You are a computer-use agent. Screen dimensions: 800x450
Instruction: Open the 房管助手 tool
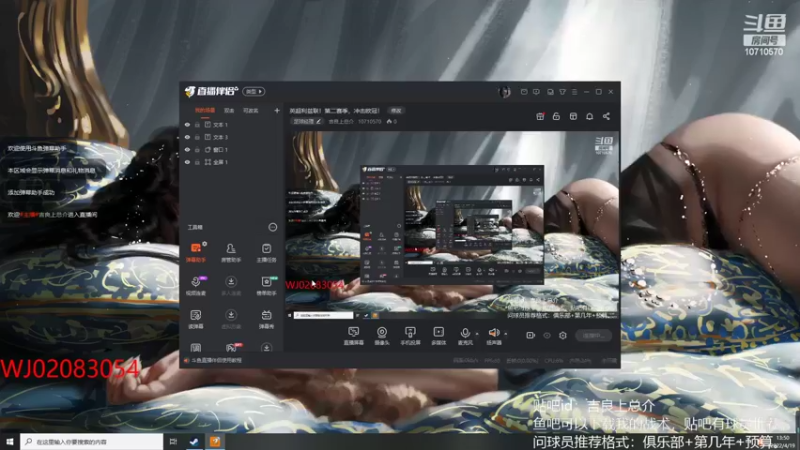(231, 252)
